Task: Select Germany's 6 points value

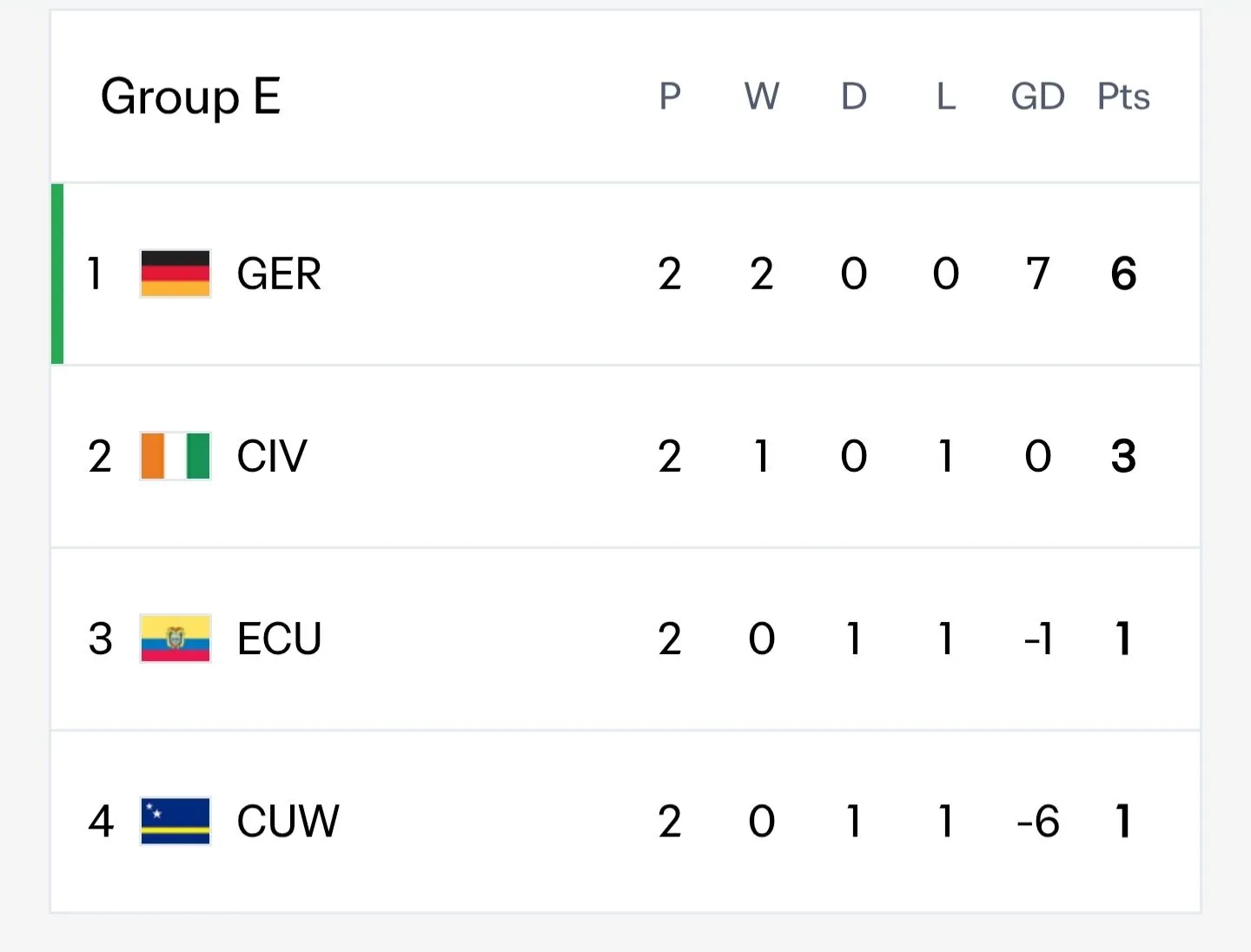Action: (1123, 274)
